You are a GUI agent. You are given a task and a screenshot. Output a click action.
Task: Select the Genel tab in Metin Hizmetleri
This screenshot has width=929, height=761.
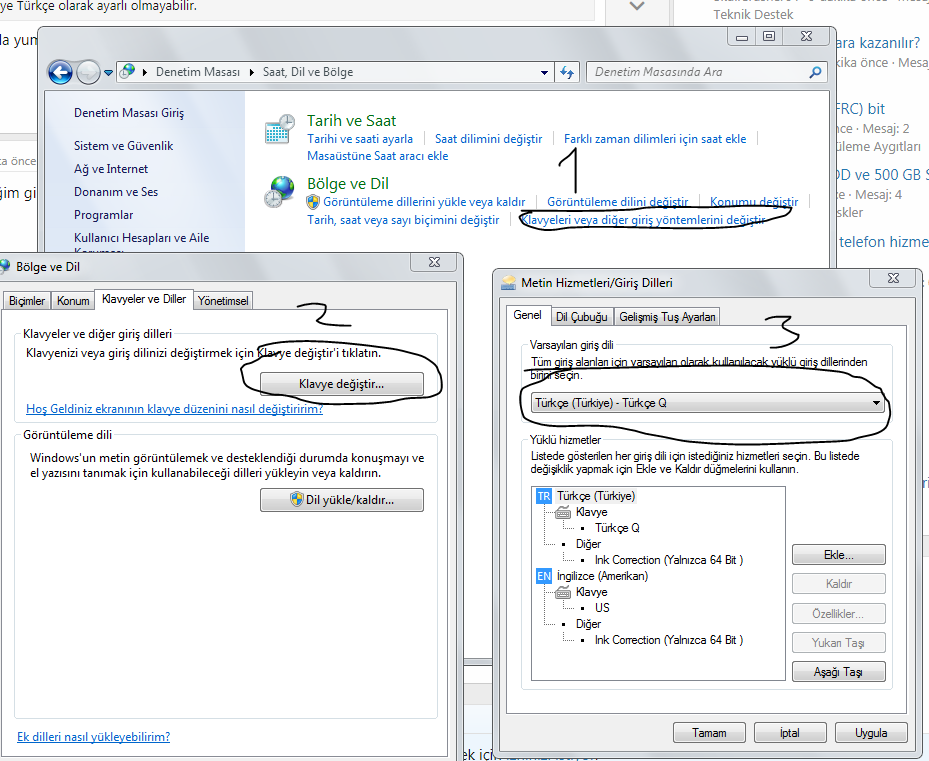527,315
